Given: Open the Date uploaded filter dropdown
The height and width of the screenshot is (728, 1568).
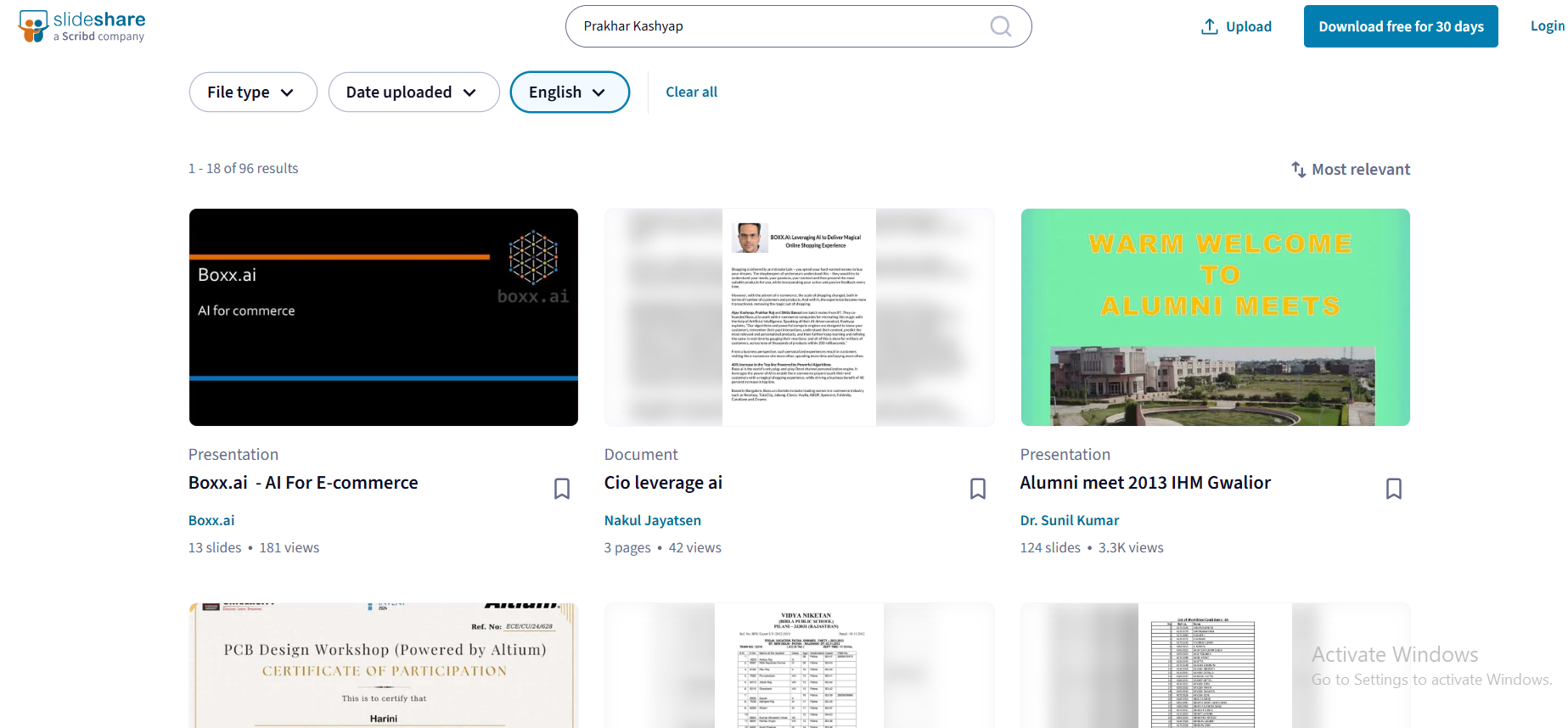Looking at the screenshot, I should (414, 92).
